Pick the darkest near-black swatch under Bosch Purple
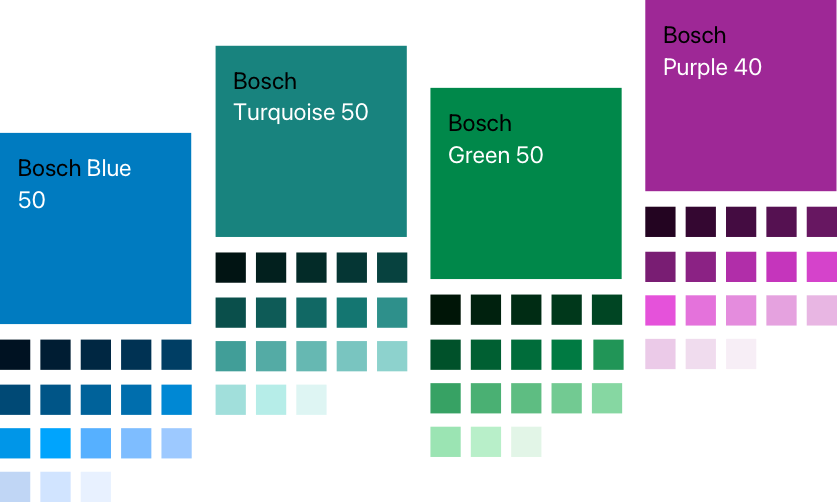Image resolution: width=837 pixels, height=502 pixels. point(660,222)
